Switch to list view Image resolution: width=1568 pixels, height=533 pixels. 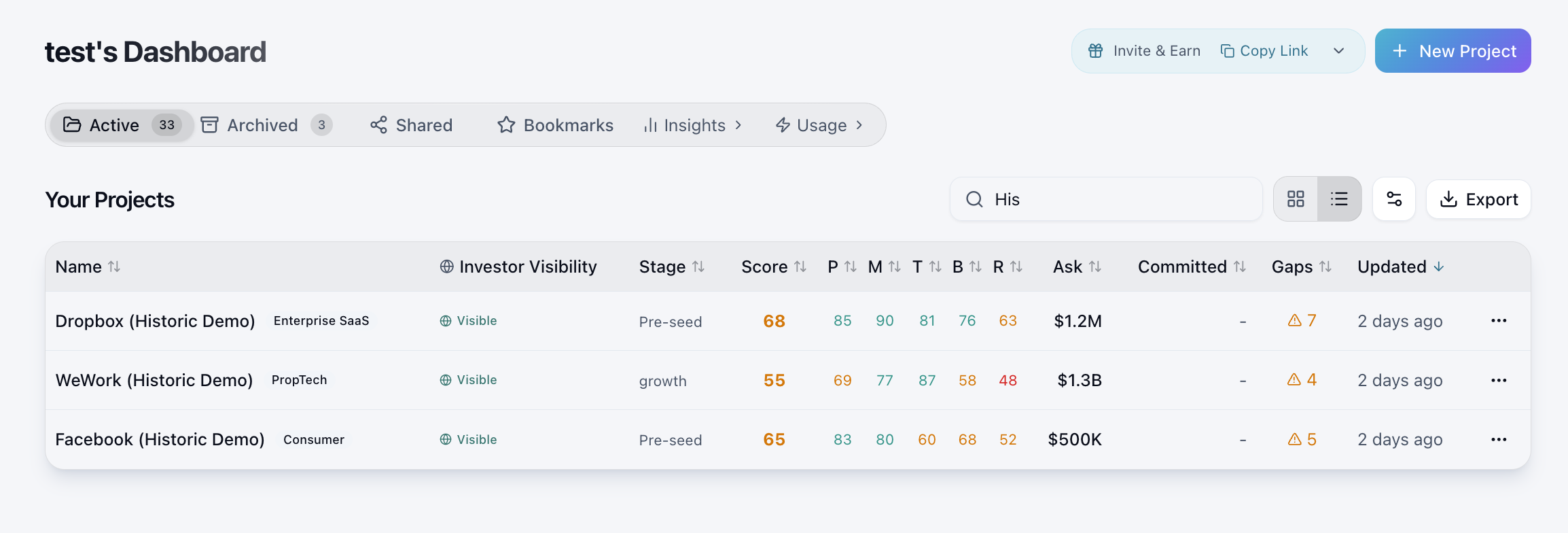(x=1339, y=199)
